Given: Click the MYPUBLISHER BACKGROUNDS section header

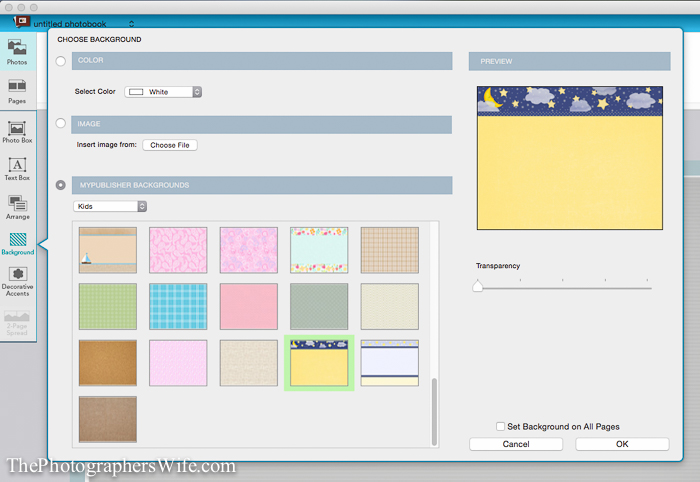Looking at the screenshot, I should pos(262,185).
